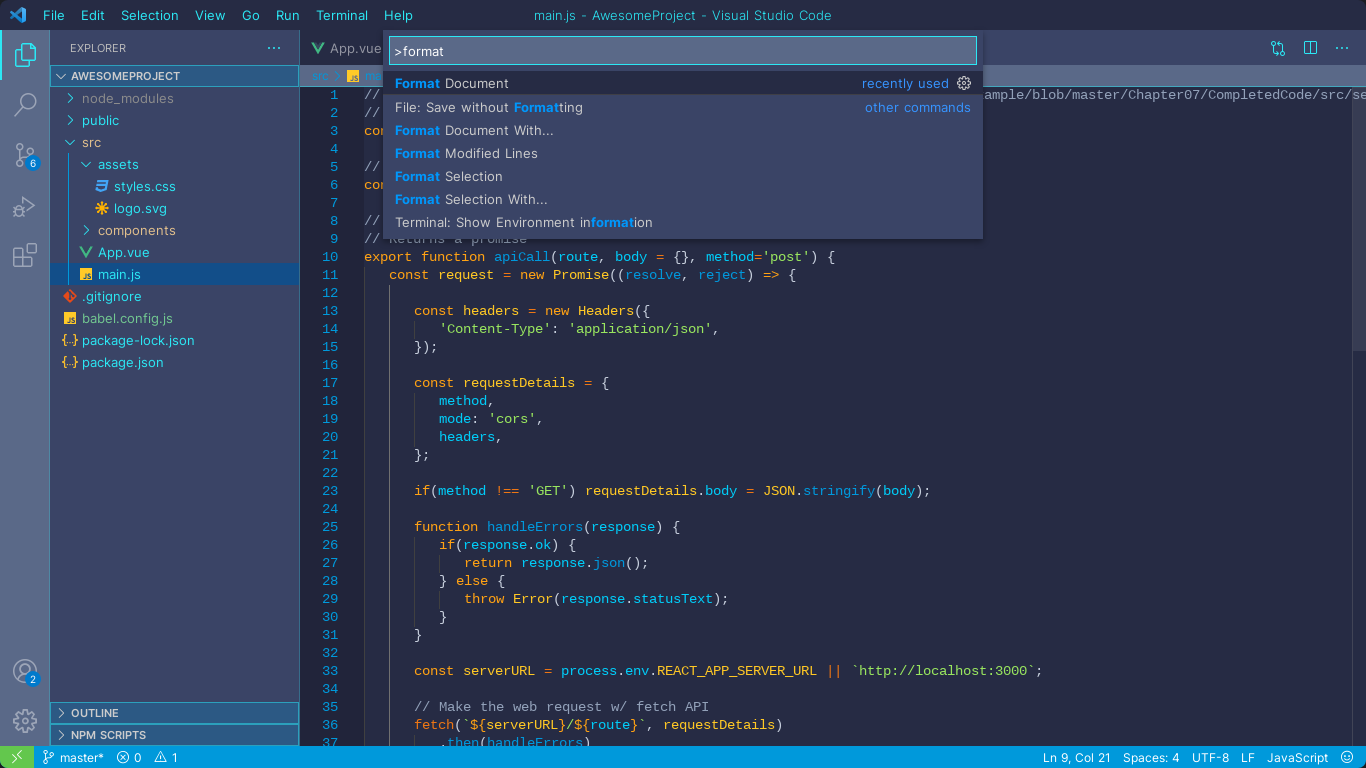This screenshot has height=768, width=1366.
Task: Change end of line via LF indicator
Action: pyautogui.click(x=1248, y=757)
